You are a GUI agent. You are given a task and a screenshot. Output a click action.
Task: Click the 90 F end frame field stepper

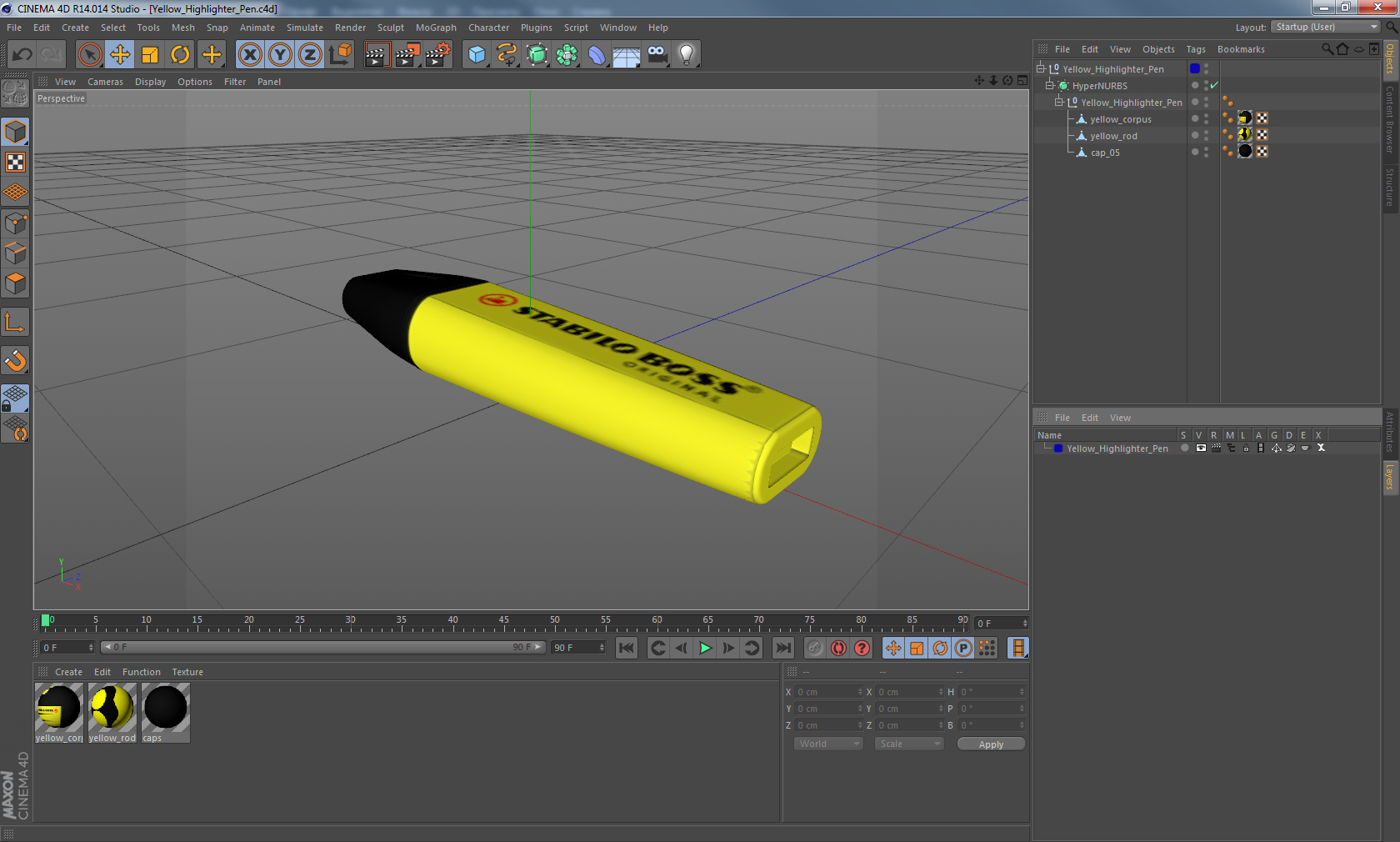602,648
